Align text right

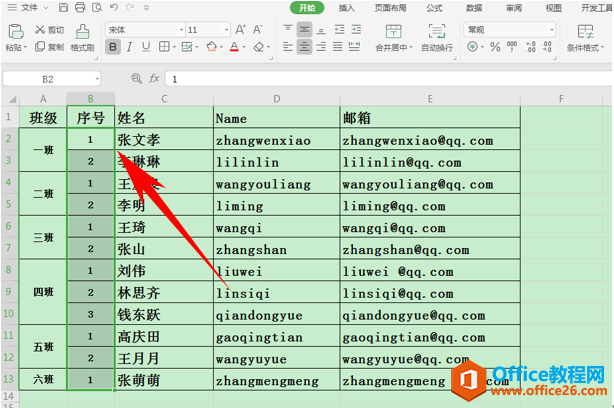[321, 47]
